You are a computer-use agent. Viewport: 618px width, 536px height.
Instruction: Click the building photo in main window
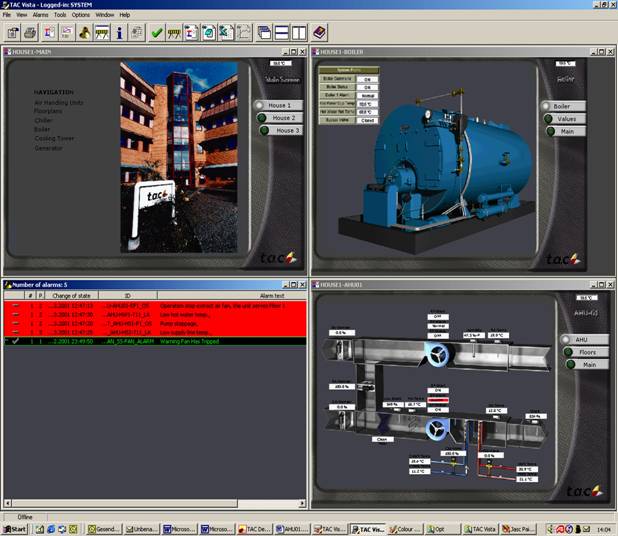[179, 156]
